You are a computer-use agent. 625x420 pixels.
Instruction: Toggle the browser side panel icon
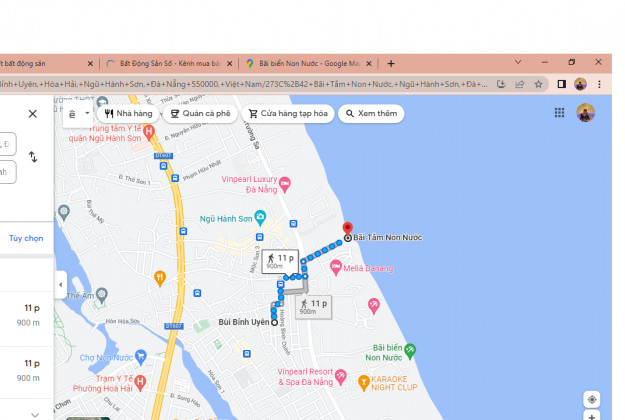coord(562,84)
